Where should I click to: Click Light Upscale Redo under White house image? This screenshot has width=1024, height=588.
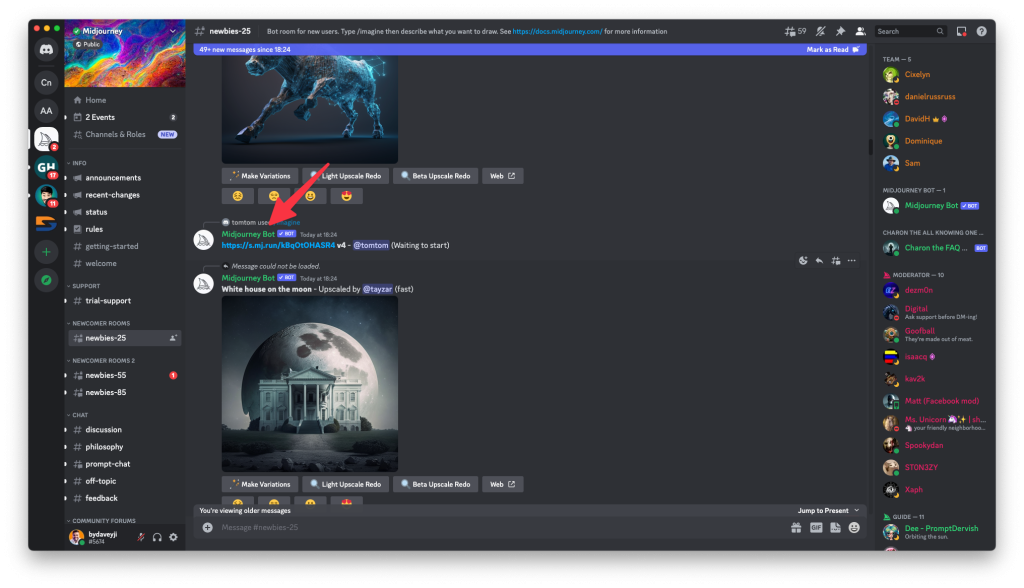(345, 485)
